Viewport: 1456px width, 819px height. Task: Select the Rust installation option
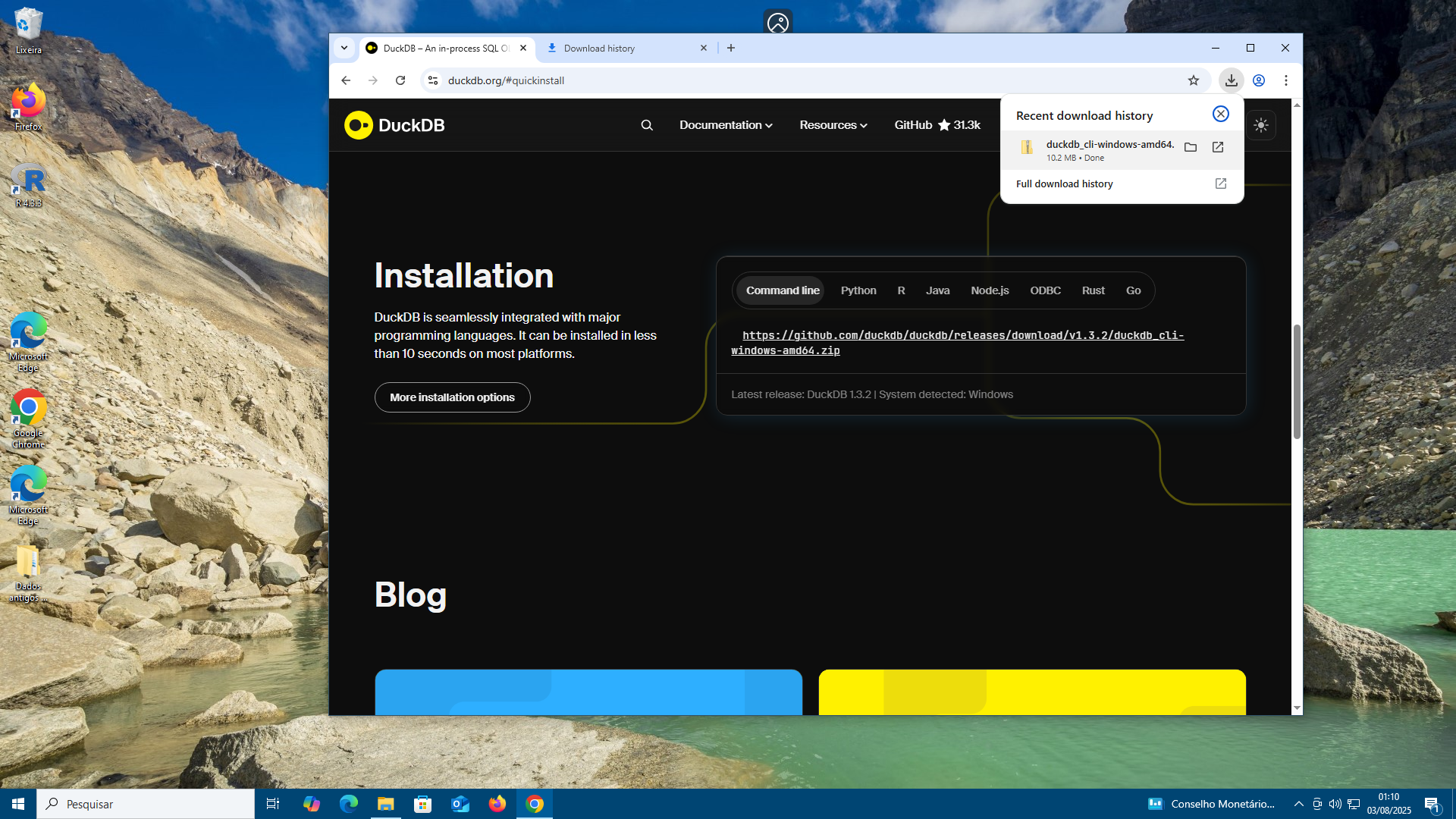click(1093, 290)
